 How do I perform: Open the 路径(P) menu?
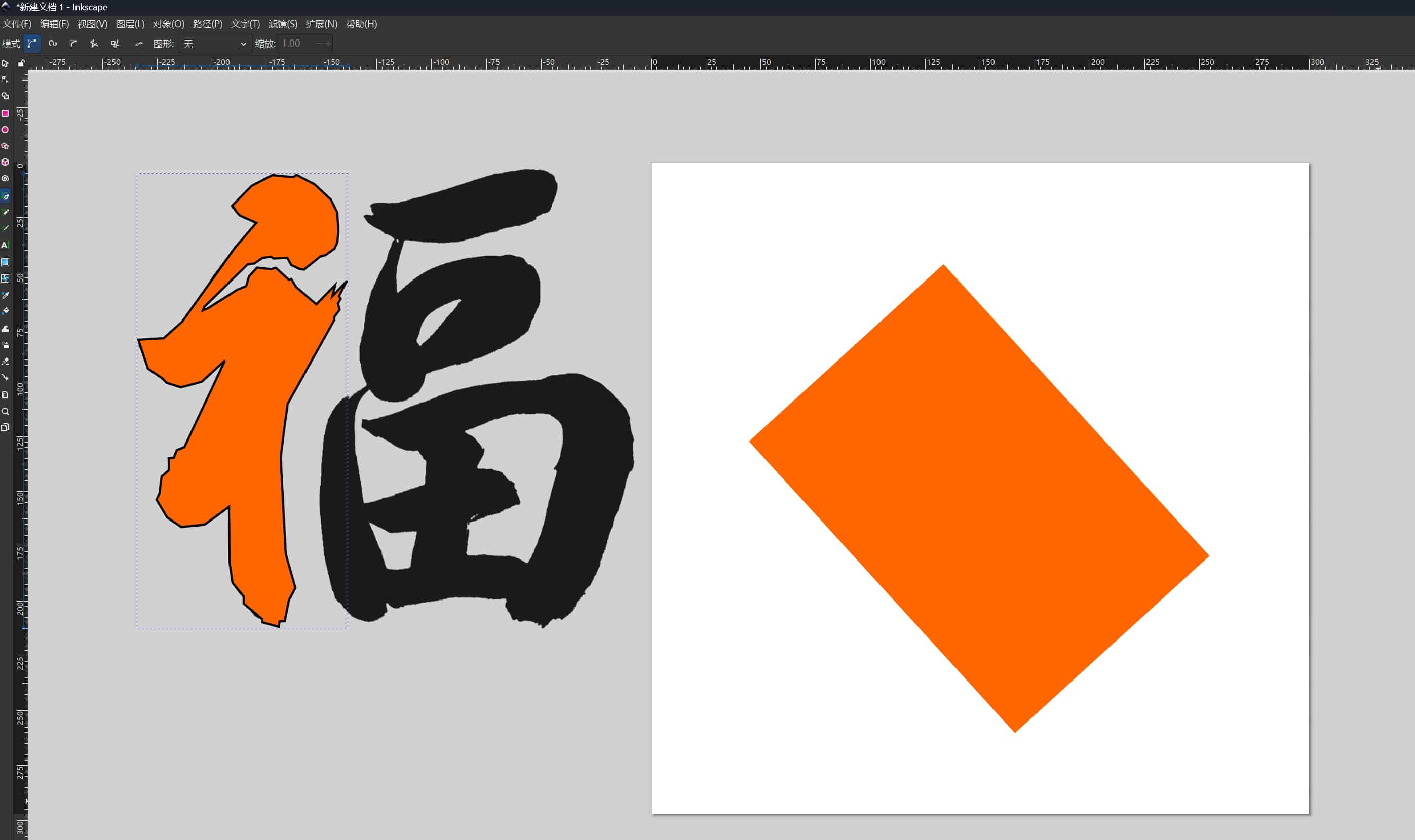click(207, 24)
